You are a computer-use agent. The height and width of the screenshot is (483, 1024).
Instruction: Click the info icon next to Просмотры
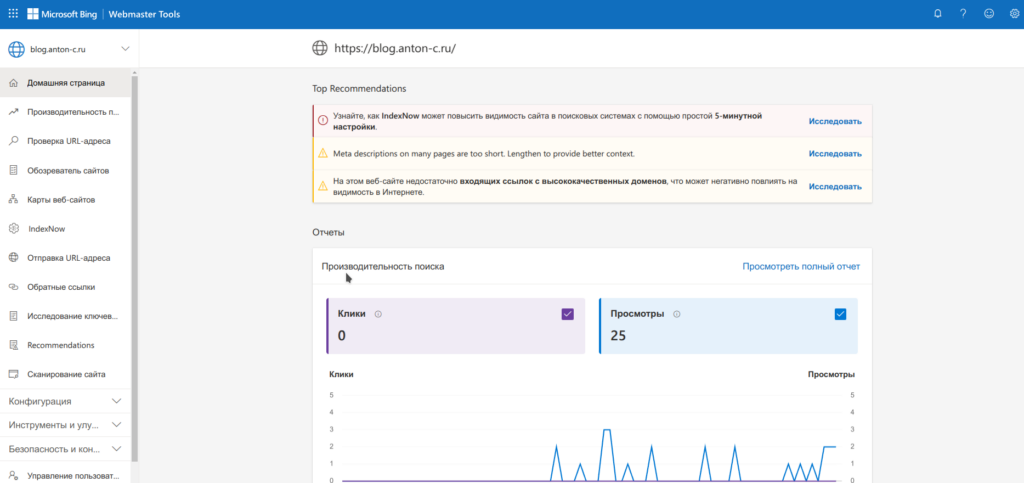pos(677,314)
